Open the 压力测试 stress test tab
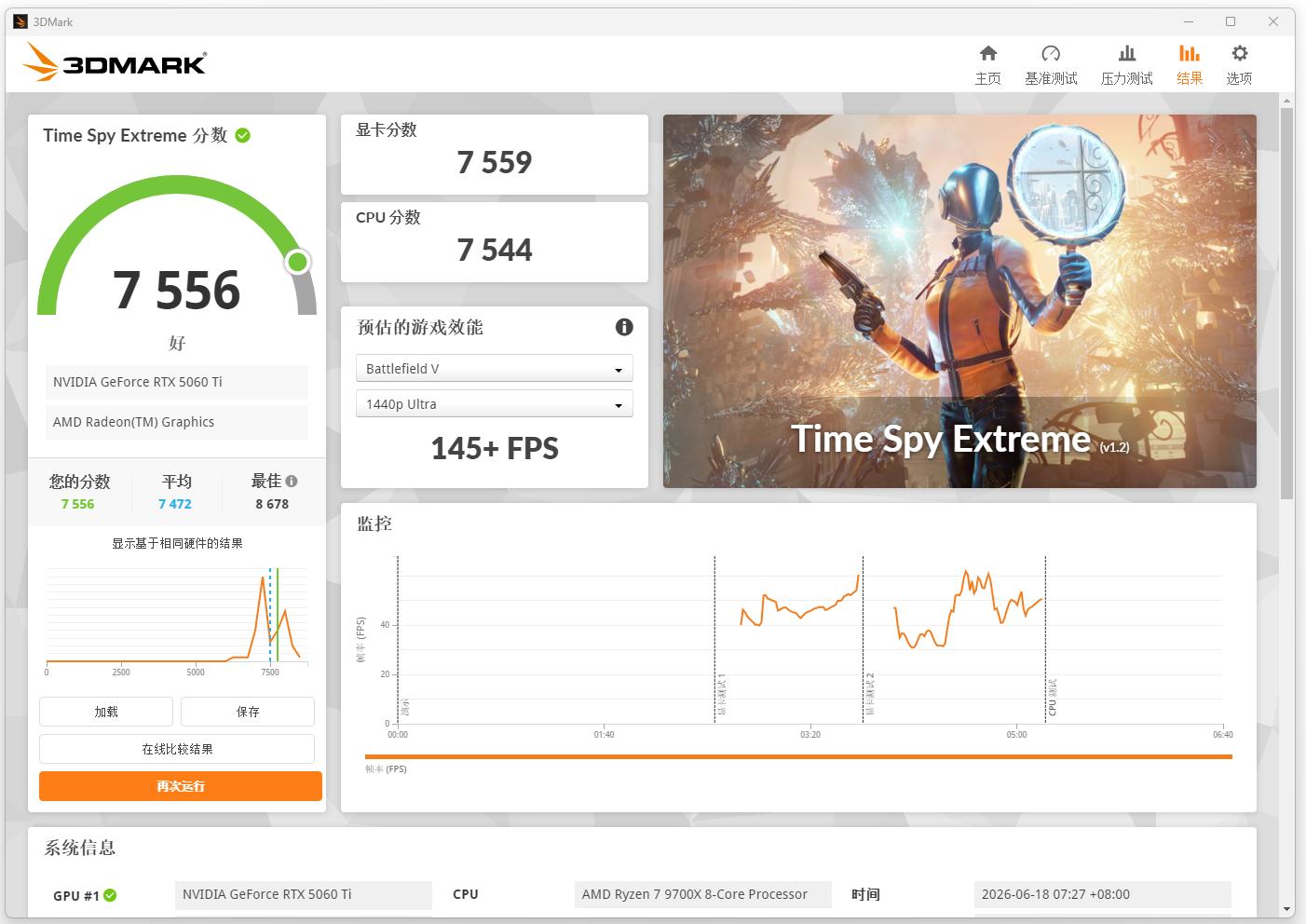1306x924 pixels. (x=1126, y=64)
